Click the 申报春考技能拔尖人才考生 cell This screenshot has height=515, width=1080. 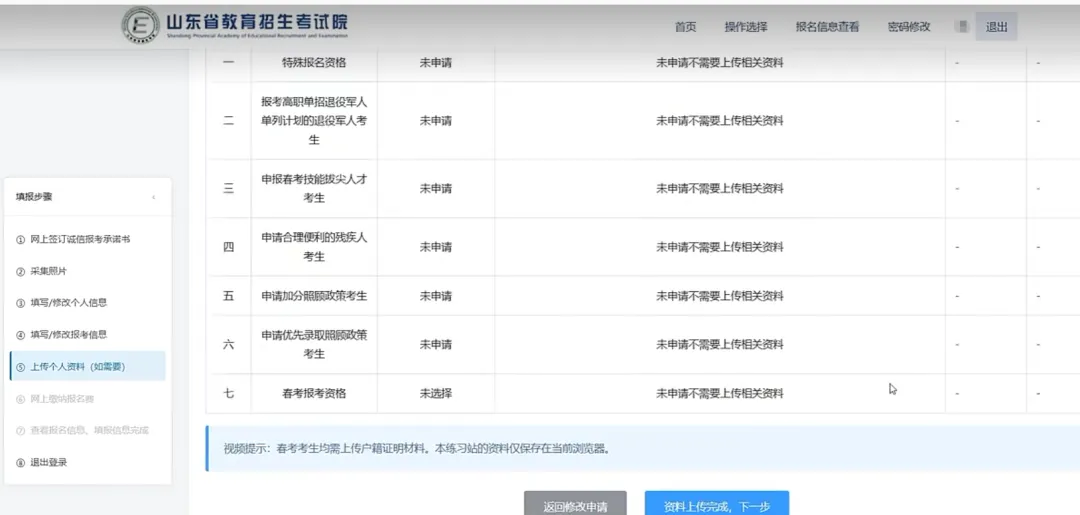coord(314,189)
